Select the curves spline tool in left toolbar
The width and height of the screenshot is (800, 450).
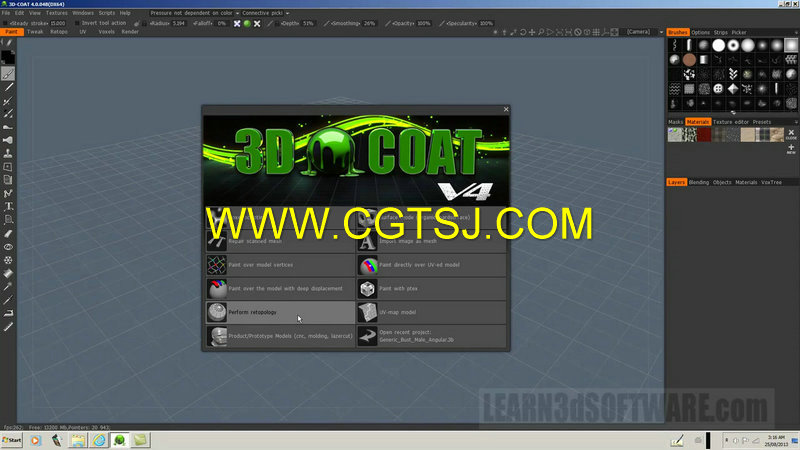point(8,193)
